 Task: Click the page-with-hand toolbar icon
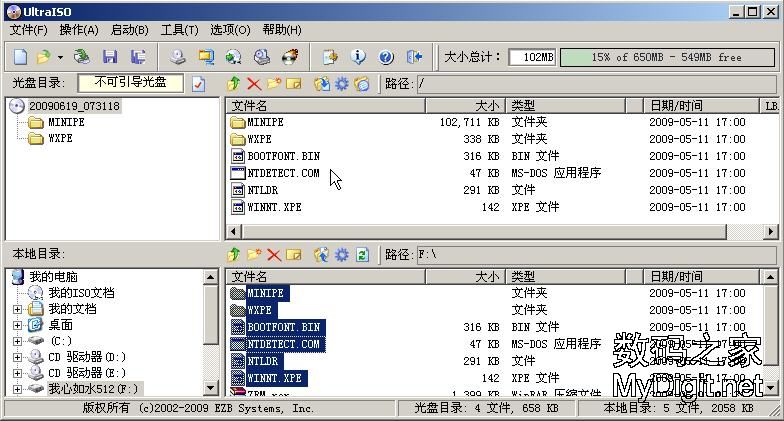330,57
